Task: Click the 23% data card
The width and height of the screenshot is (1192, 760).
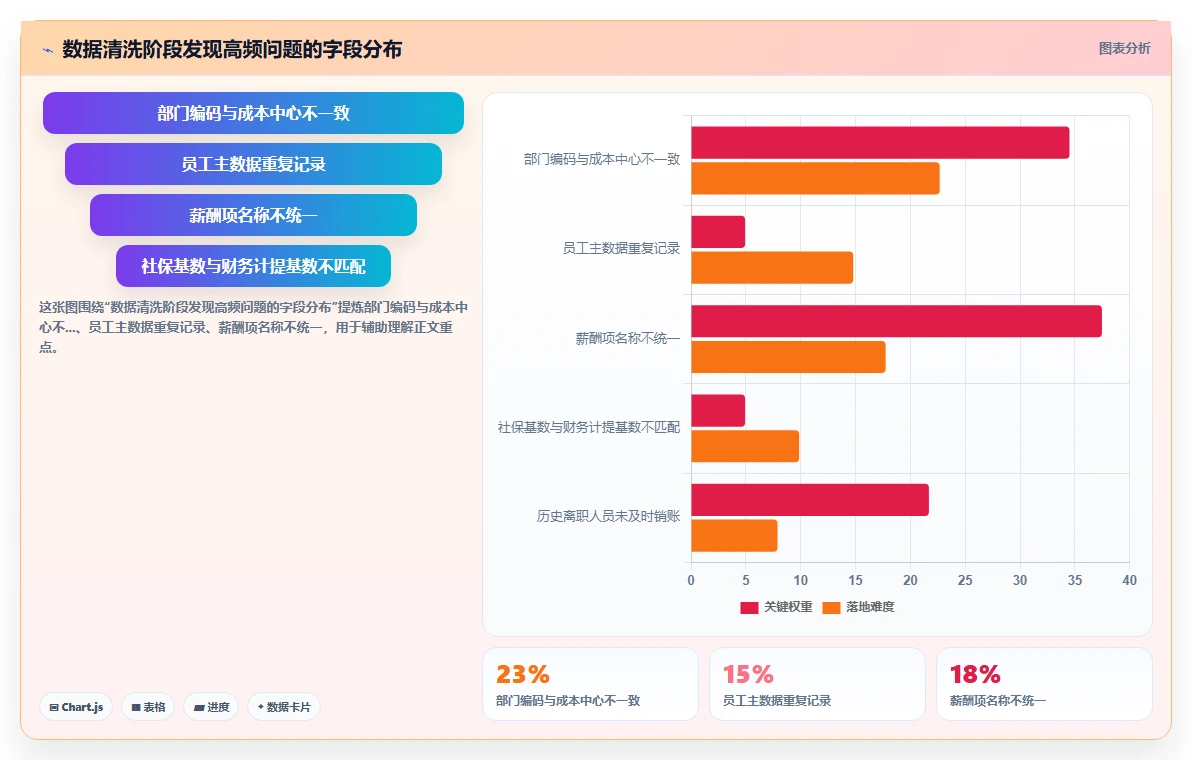Action: (x=591, y=684)
